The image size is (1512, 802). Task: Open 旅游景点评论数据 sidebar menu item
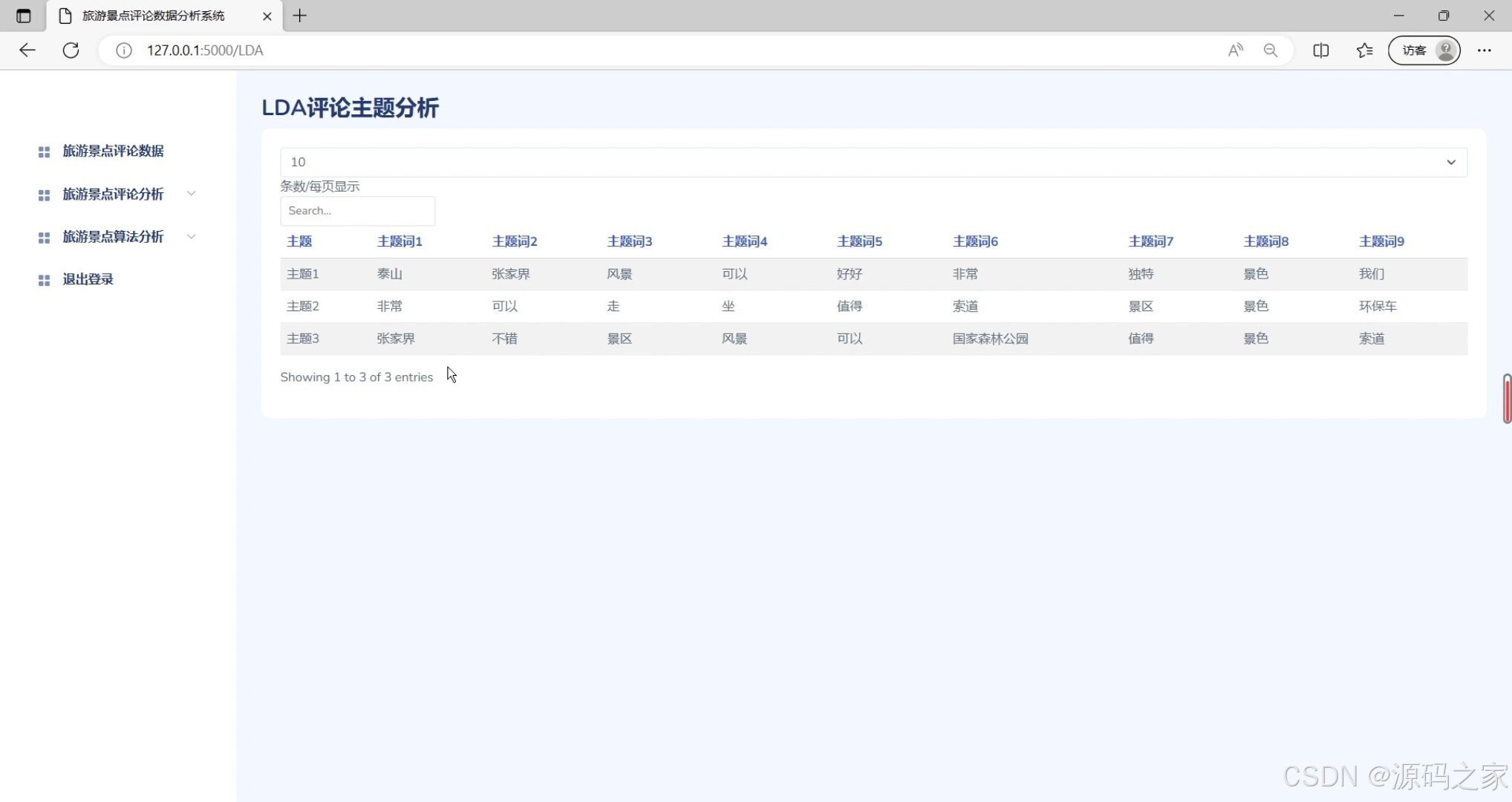click(113, 151)
